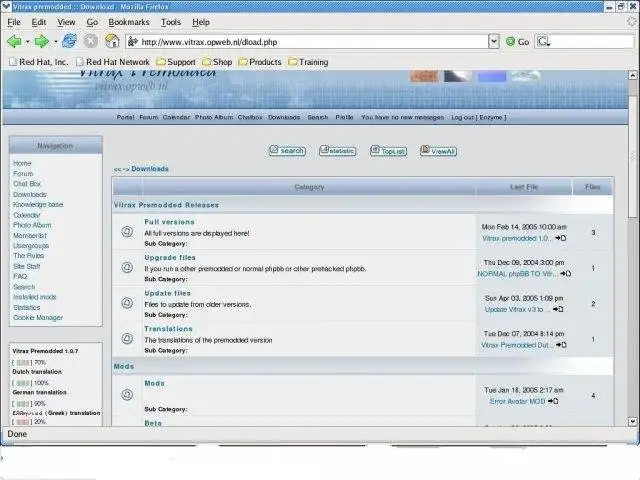Open the Help menu
This screenshot has width=640, height=480.
(x=201, y=22)
